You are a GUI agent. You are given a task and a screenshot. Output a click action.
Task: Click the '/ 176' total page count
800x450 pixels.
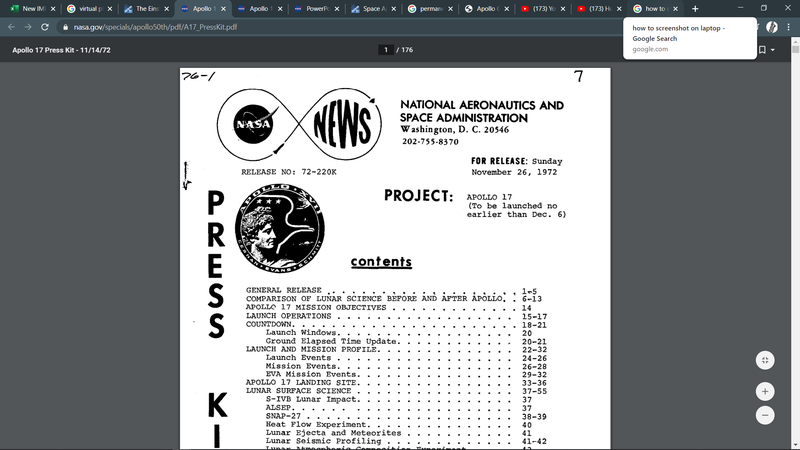[405, 50]
